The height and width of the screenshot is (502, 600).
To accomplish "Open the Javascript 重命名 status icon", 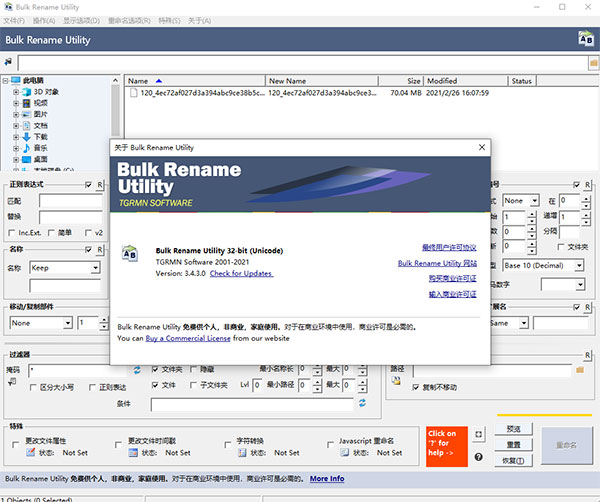I will click(x=344, y=453).
